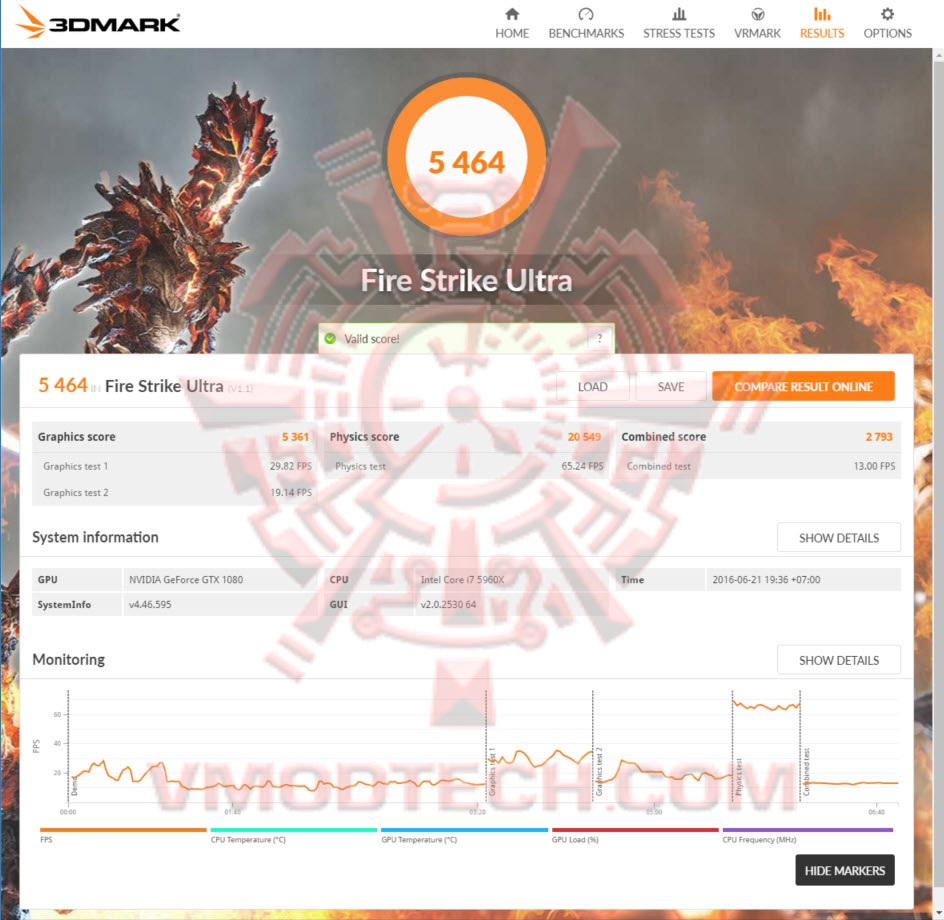
Task: Click the Combined score value 2 793
Action: pyautogui.click(x=879, y=437)
